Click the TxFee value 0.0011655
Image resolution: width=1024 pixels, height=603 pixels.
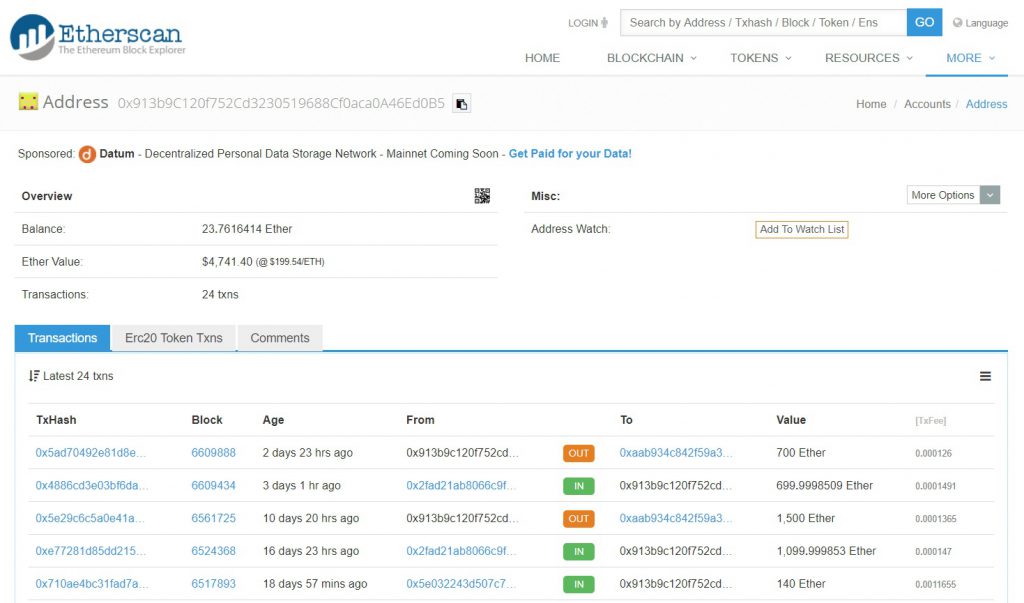pos(935,584)
